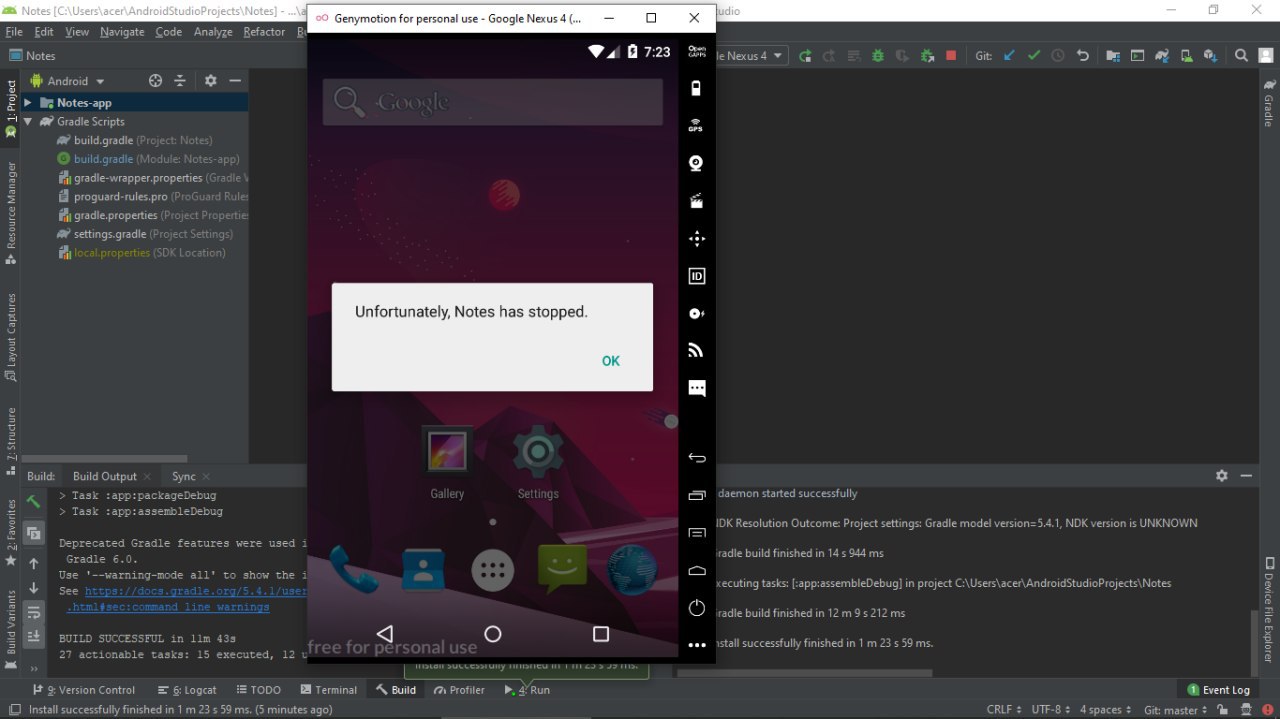Open Project panel settings gear
Viewport: 1280px width, 719px height.
point(210,81)
